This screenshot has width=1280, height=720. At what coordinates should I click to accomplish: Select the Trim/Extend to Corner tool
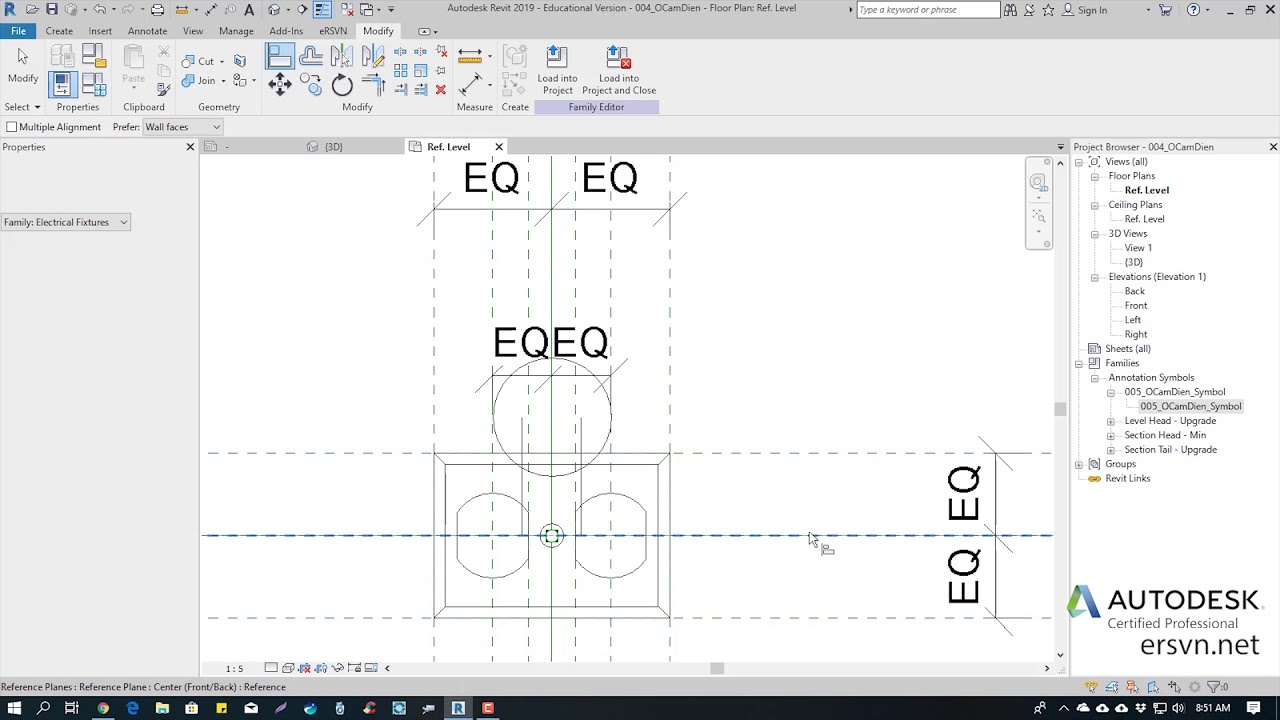[373, 86]
